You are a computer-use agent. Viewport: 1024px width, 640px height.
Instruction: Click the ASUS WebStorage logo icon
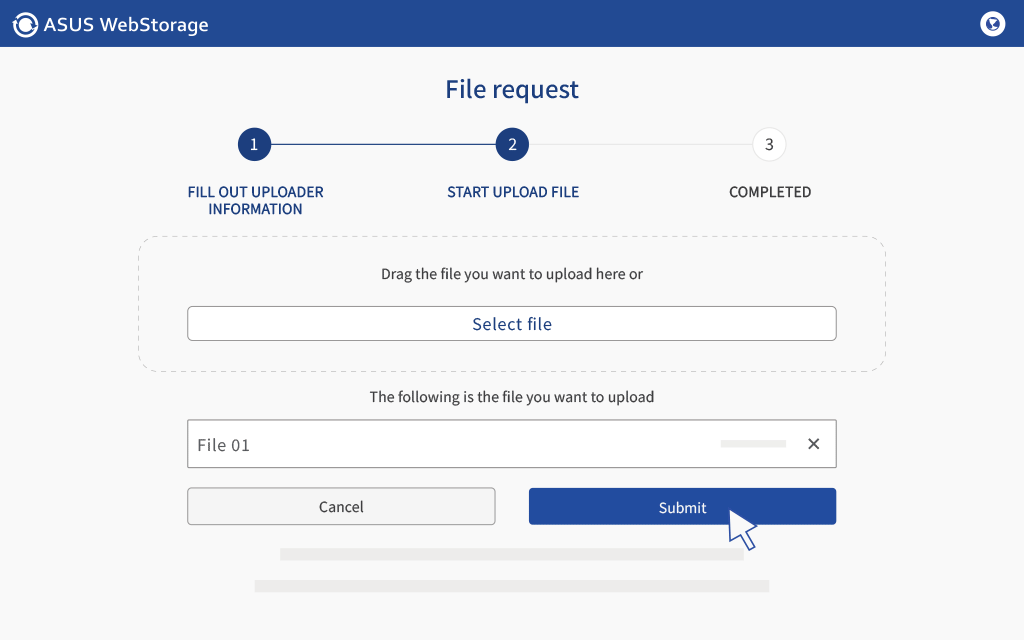point(25,25)
